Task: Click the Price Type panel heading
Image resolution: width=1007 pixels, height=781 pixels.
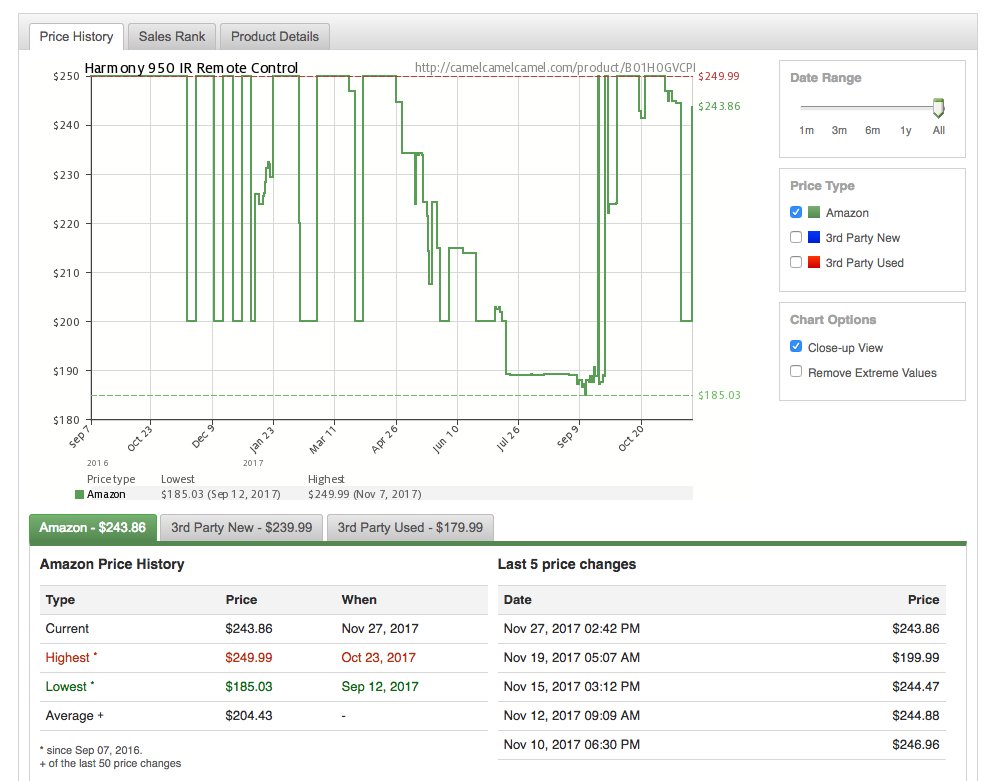Action: [822, 186]
